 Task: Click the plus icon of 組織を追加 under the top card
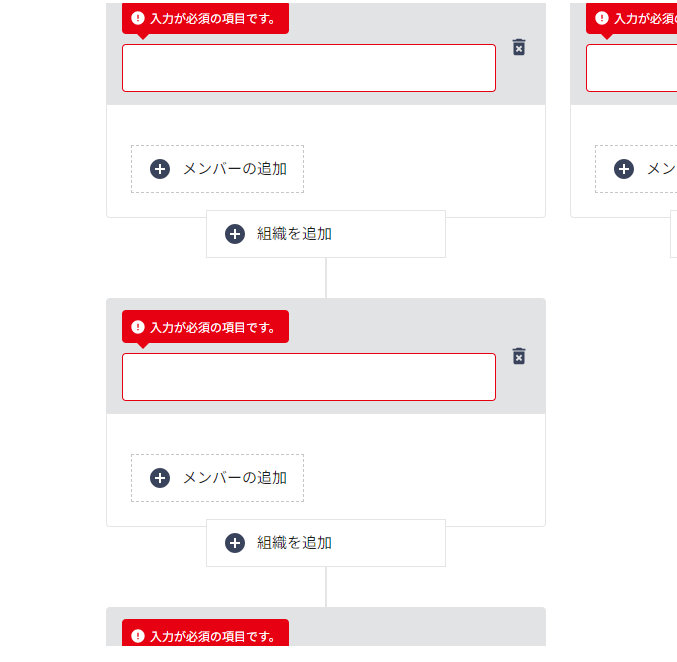pos(235,234)
